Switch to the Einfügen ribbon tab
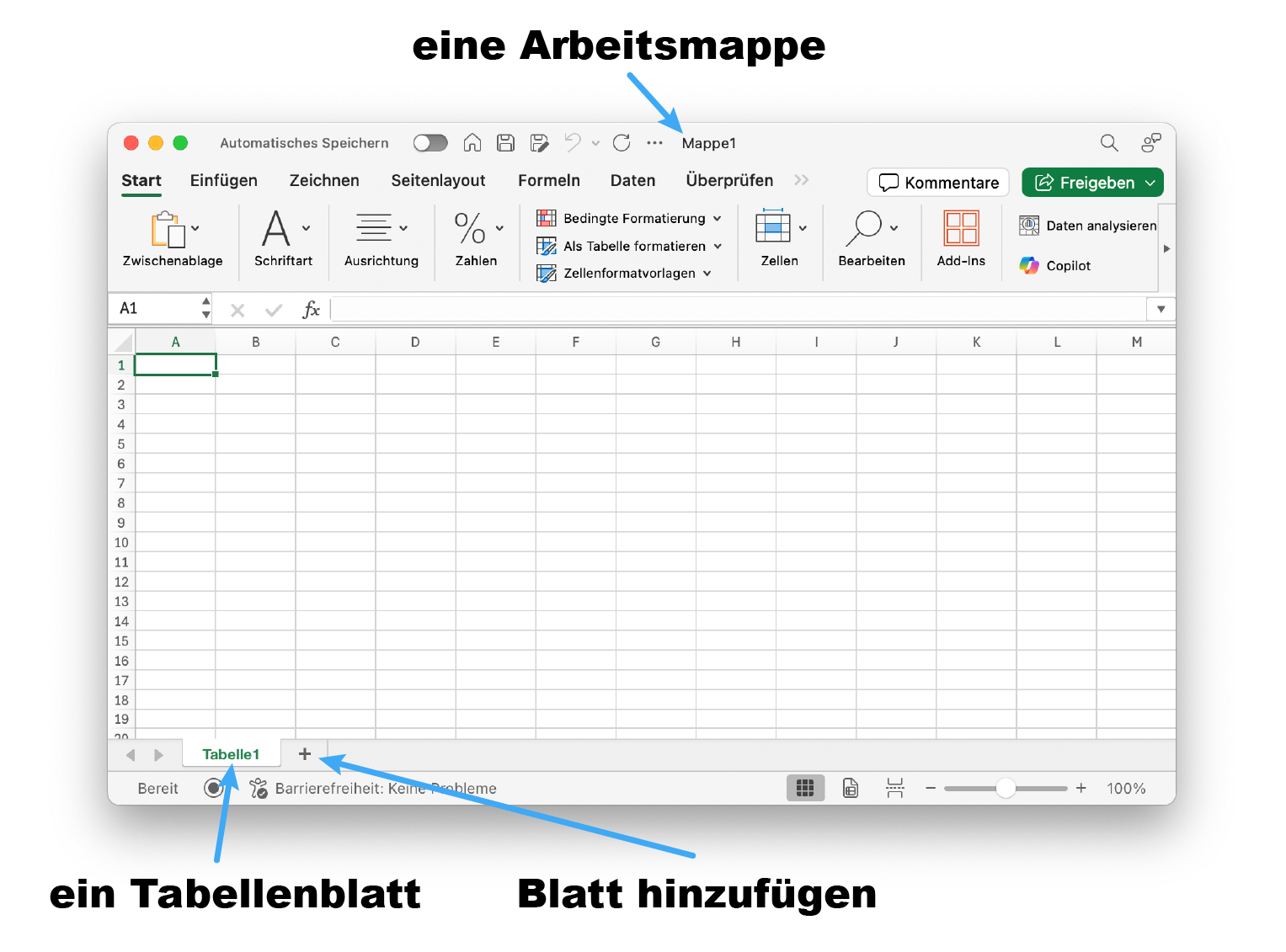The height and width of the screenshot is (952, 1286). coord(223,181)
